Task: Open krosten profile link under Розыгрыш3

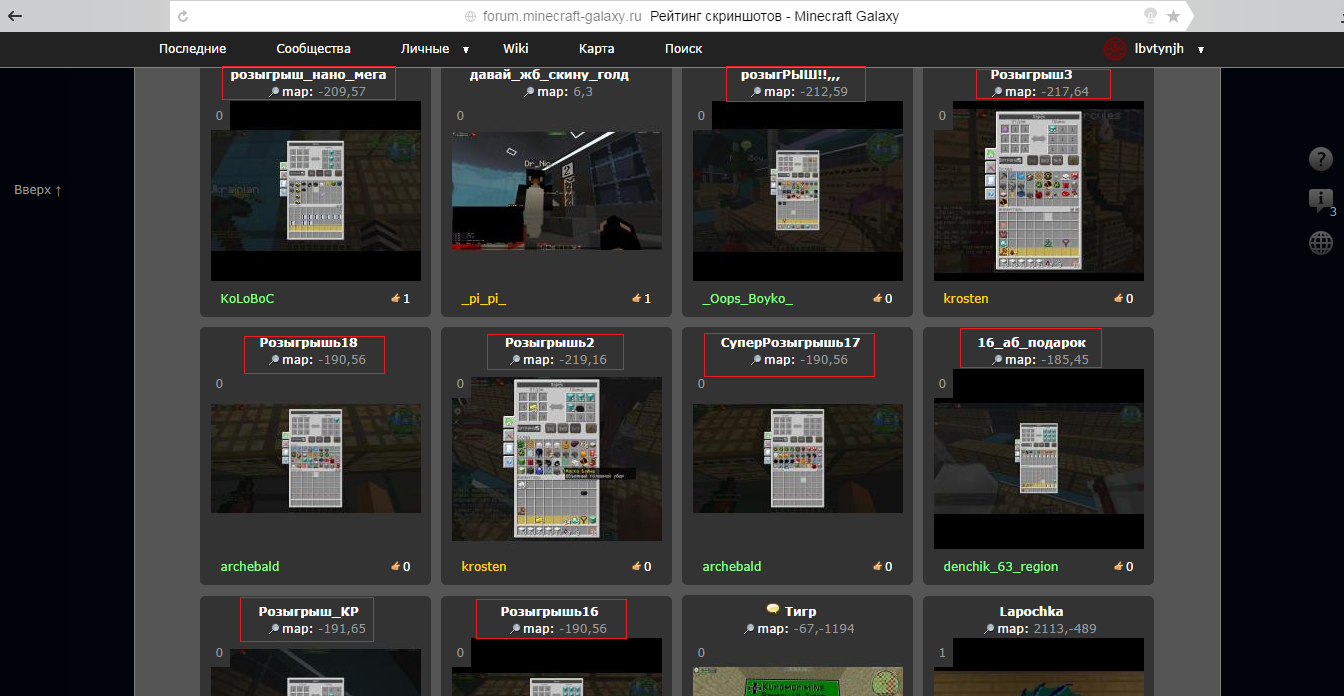Action: [964, 298]
